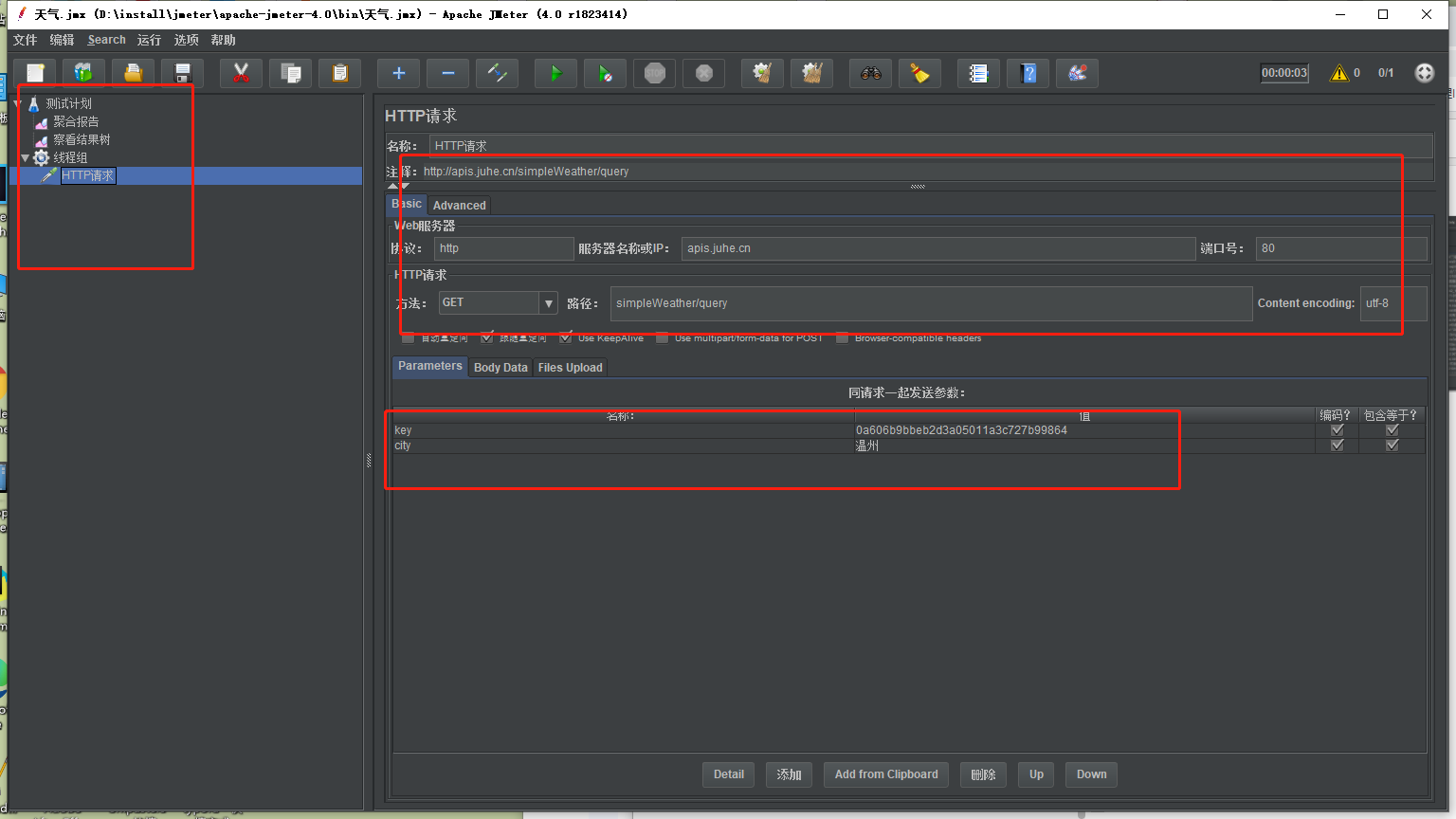Select the Parameters tab
1456x819 pixels.
point(430,366)
